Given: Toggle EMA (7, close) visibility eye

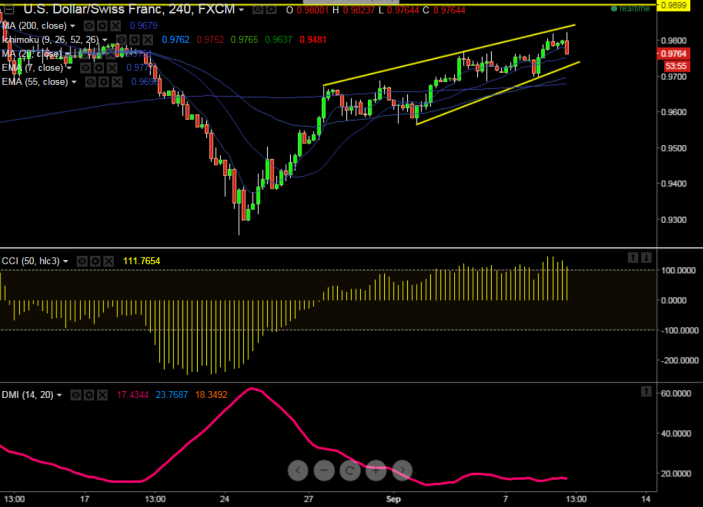Looking at the screenshot, I should (85, 68).
